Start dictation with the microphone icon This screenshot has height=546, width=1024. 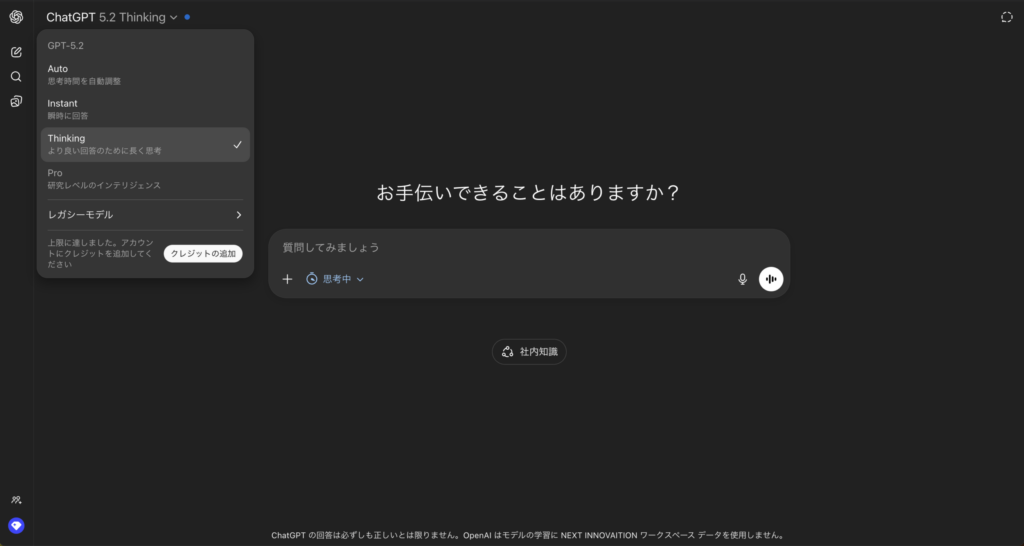tap(742, 279)
